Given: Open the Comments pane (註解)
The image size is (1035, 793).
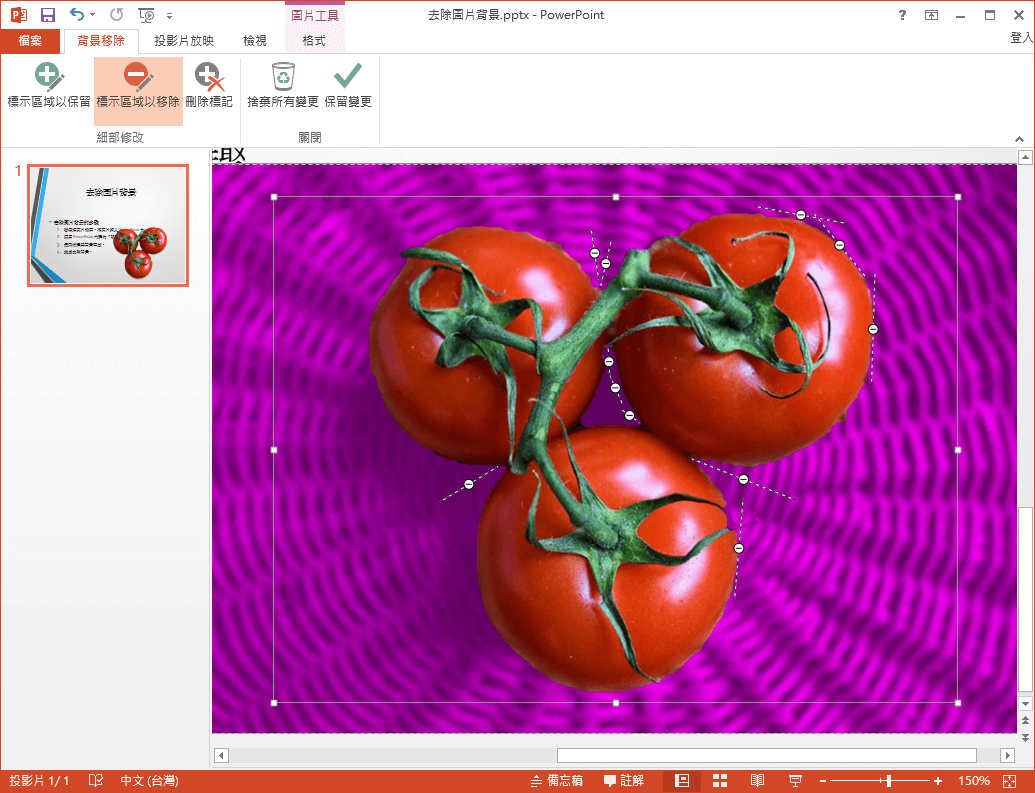Looking at the screenshot, I should tap(624, 780).
